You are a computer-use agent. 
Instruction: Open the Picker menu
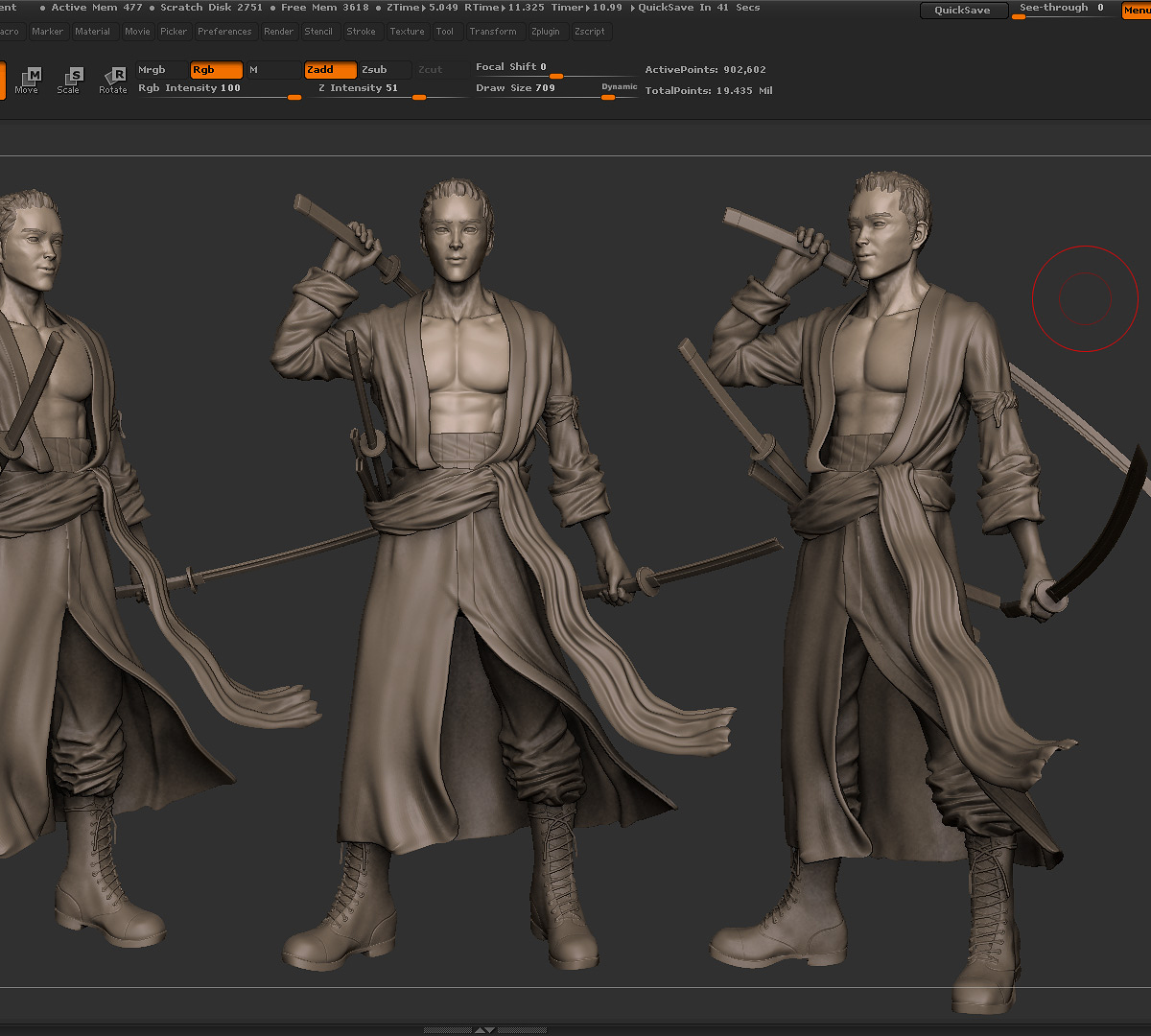pos(174,32)
